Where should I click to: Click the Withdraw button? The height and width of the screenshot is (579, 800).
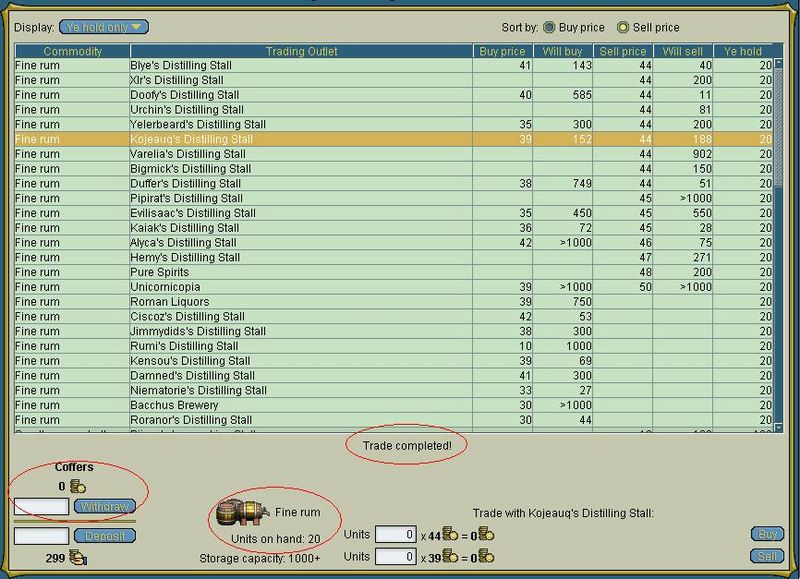[x=105, y=507]
